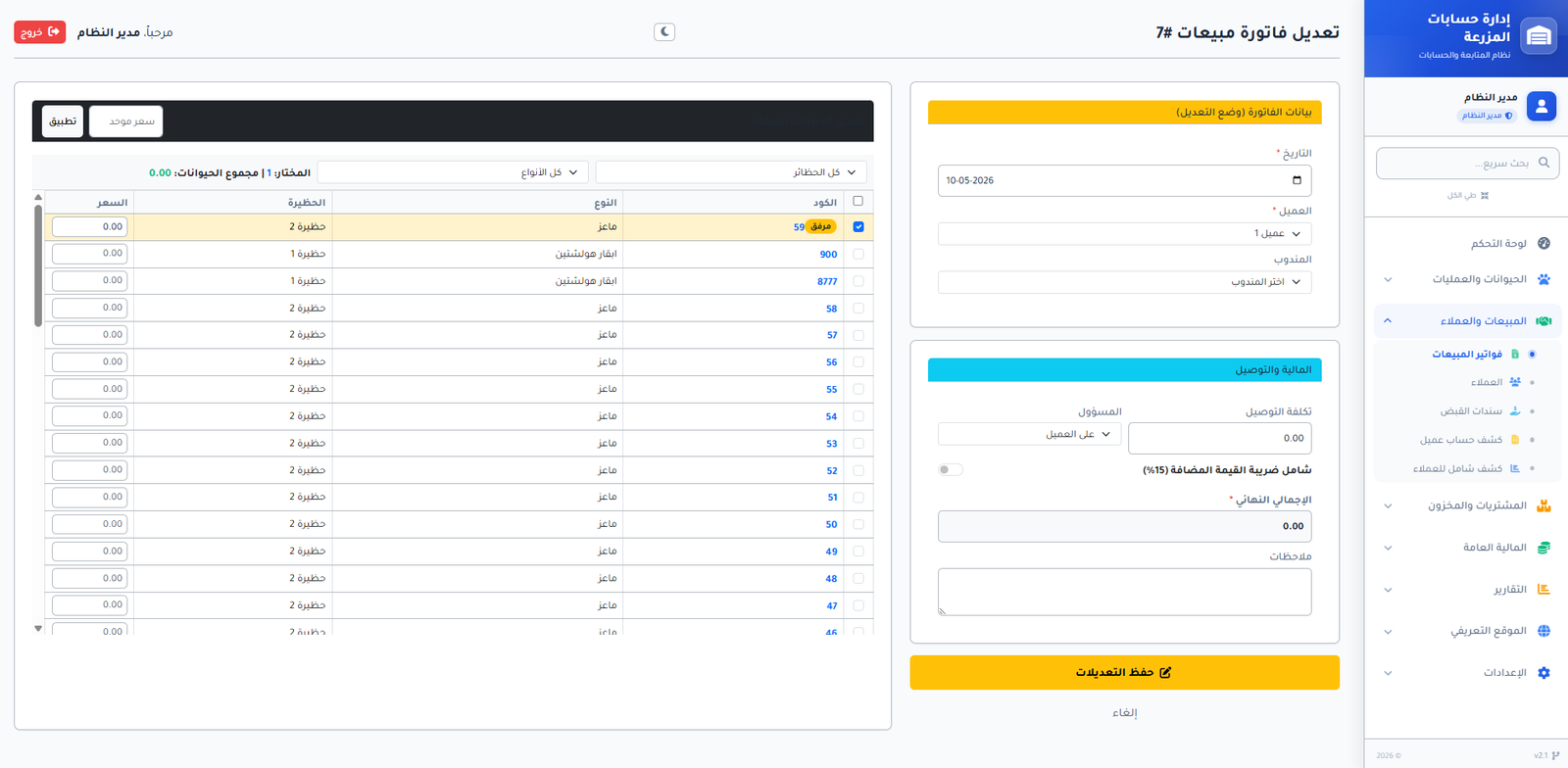
Task: Open the date picker calendar icon
Action: [1297, 180]
